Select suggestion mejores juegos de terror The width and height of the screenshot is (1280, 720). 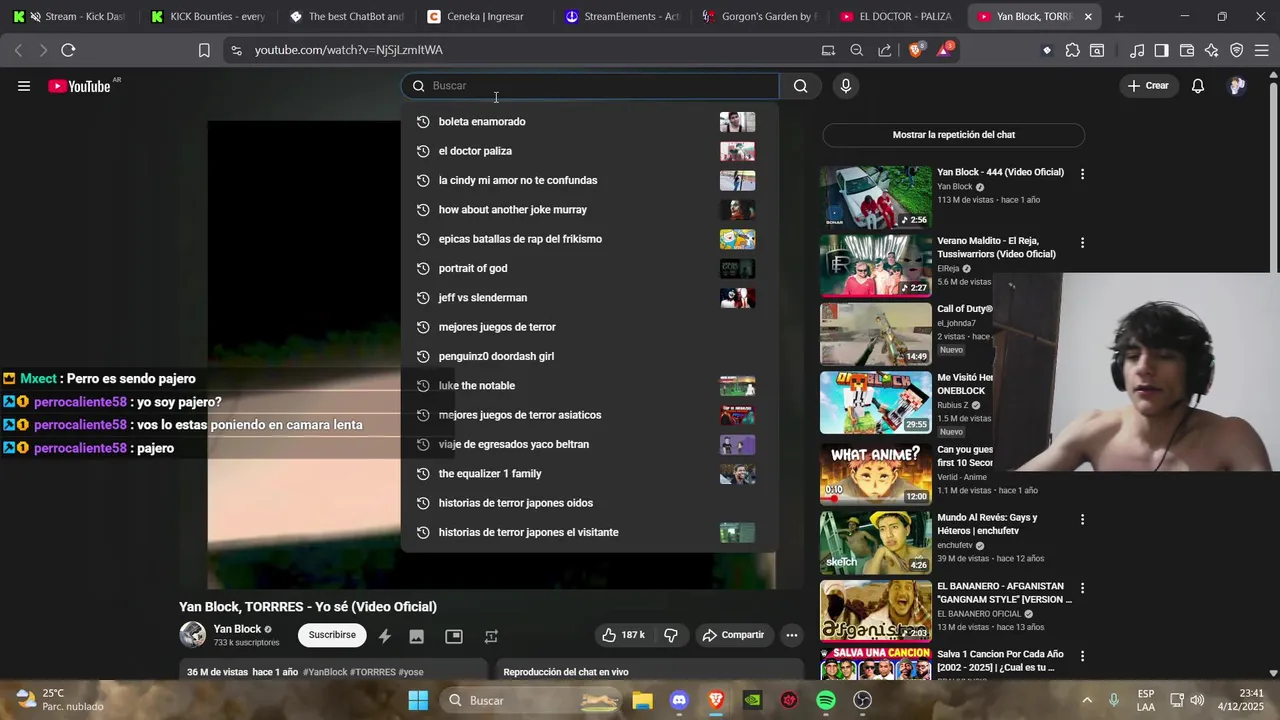click(590, 327)
